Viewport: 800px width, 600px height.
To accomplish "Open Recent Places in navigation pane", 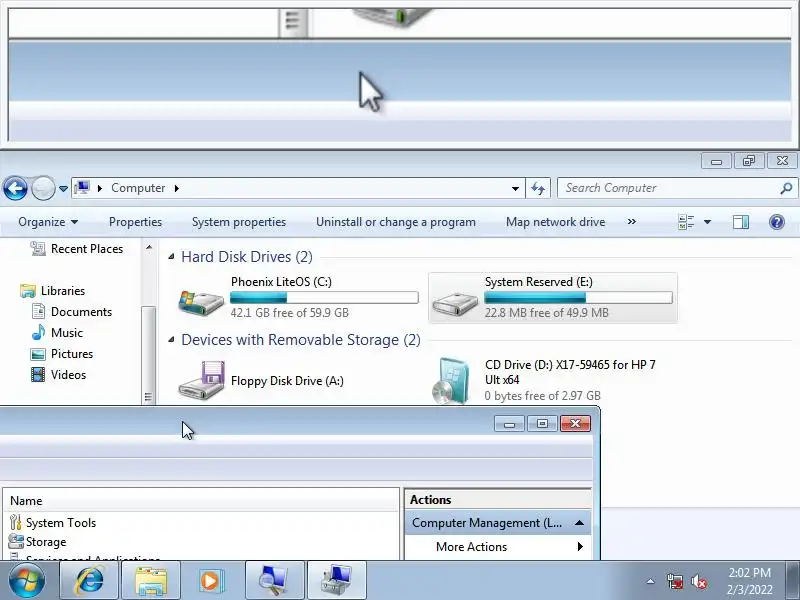I will pyautogui.click(x=77, y=249).
